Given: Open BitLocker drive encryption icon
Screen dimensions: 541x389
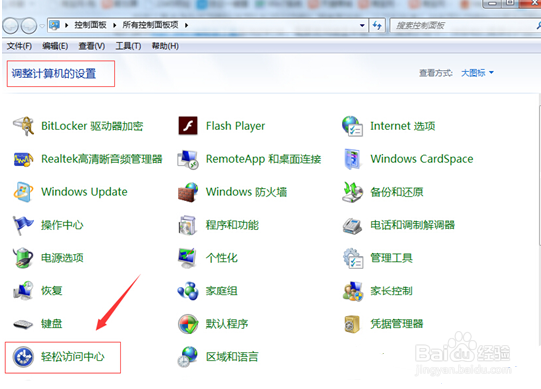Looking at the screenshot, I should pyautogui.click(x=23, y=126).
